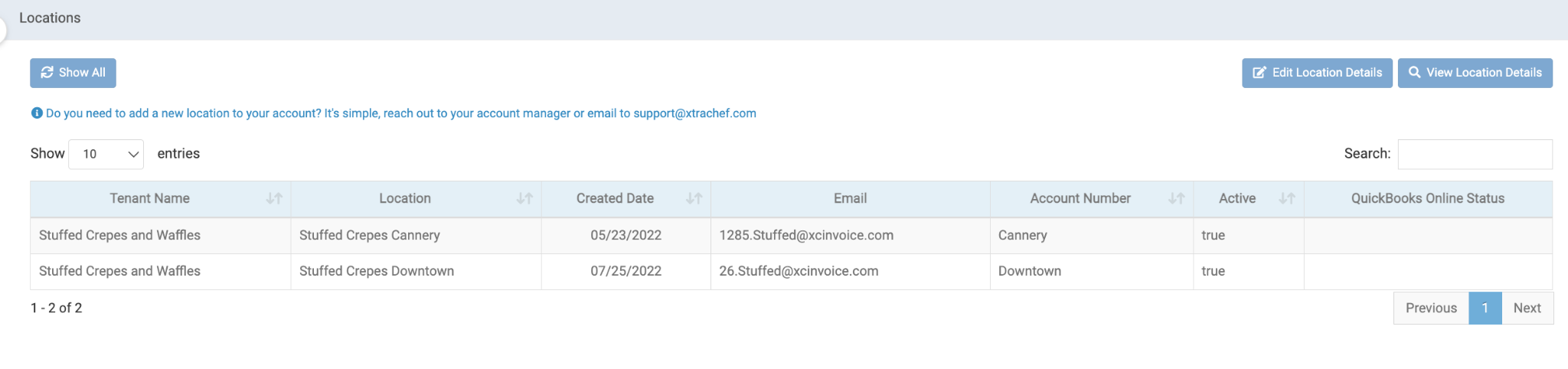This screenshot has width=1568, height=369.
Task: Click the 1285.Stuffed@xcinvoice.com email cell
Action: click(x=805, y=235)
